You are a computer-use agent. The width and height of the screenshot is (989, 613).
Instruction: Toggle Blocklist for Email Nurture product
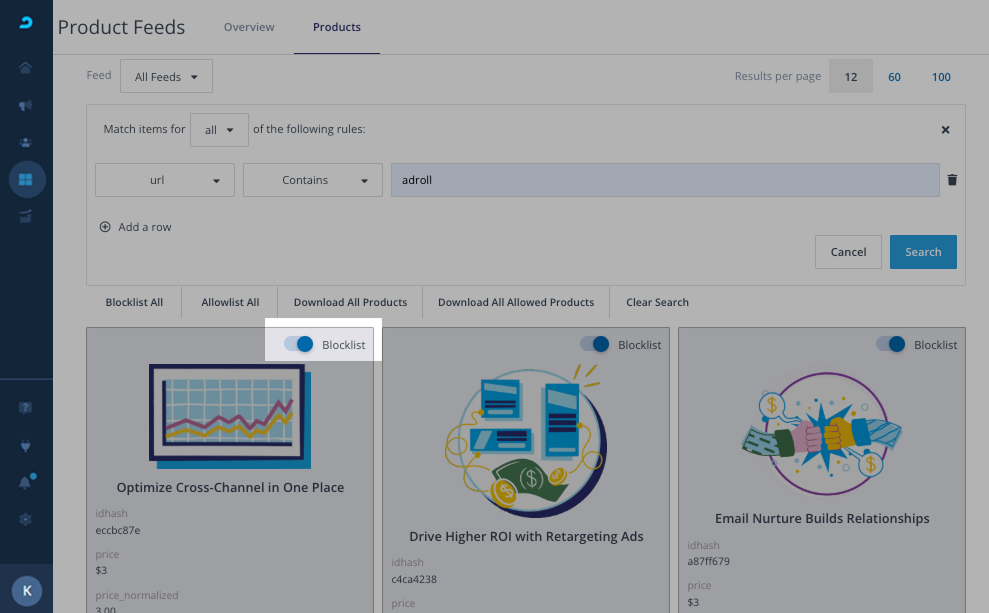[890, 344]
